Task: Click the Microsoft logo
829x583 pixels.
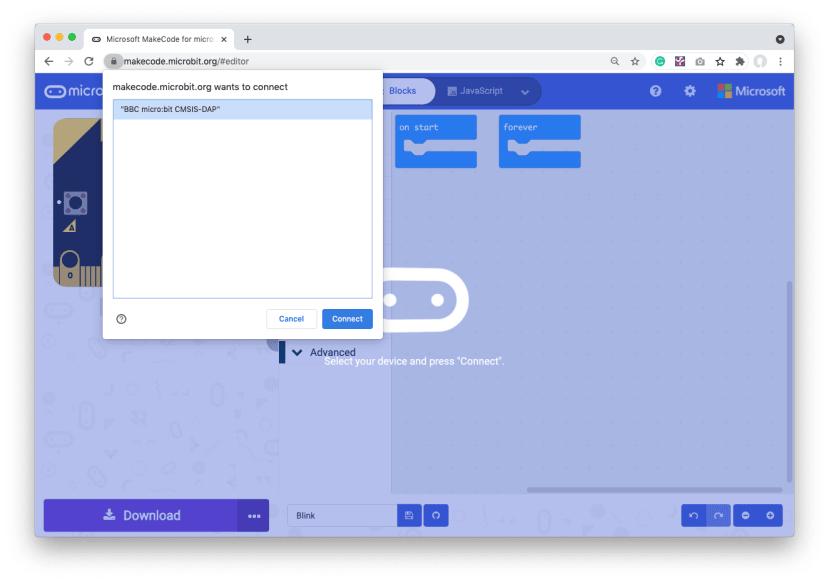Action: coord(751,91)
